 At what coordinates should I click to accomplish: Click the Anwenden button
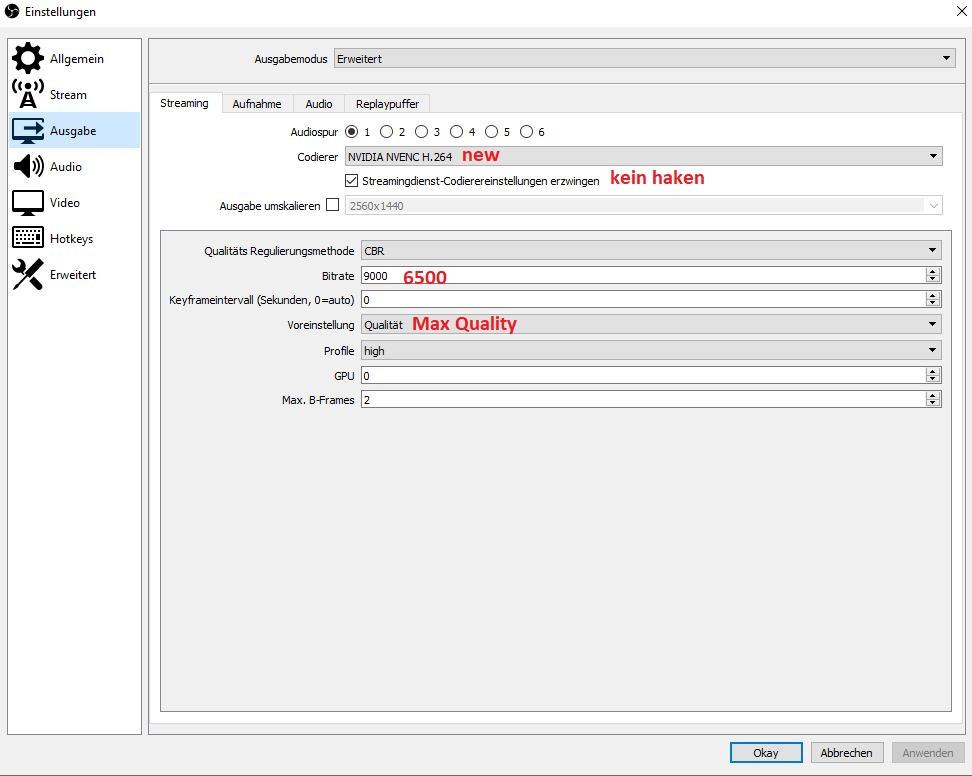pyautogui.click(x=927, y=752)
